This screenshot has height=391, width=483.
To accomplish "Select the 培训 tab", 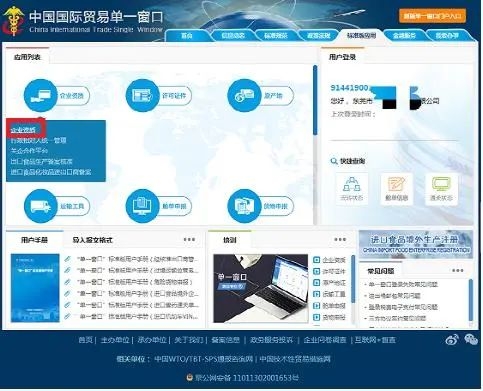I will pyautogui.click(x=230, y=240).
